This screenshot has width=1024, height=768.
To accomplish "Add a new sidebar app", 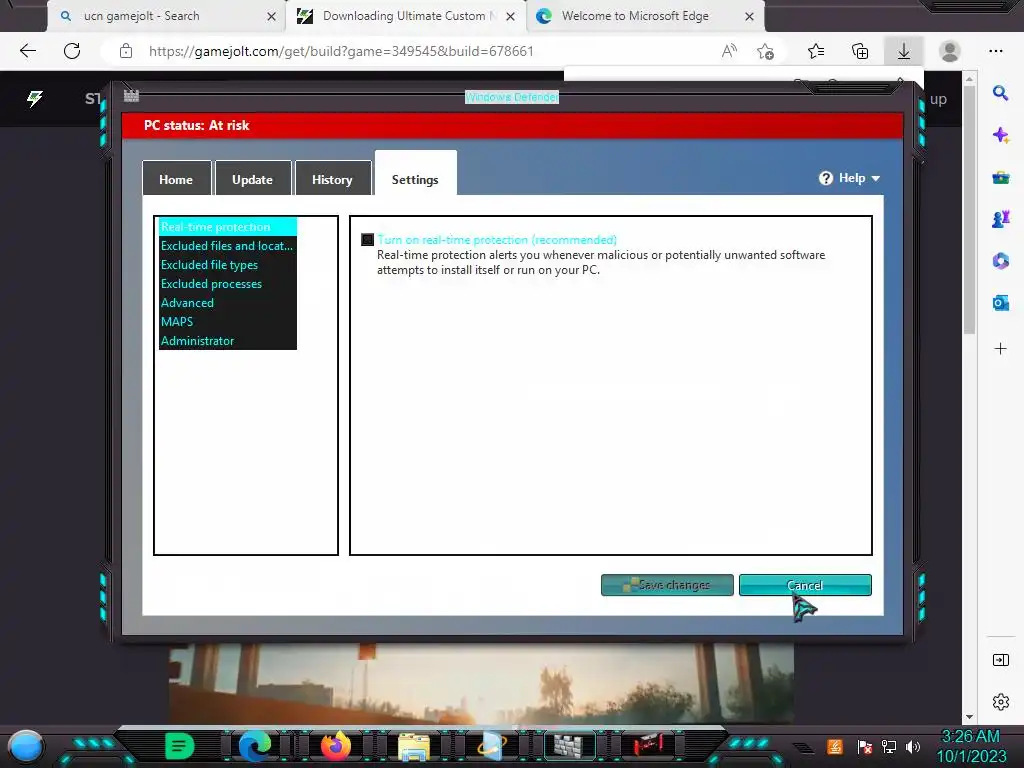I will pos(1000,349).
